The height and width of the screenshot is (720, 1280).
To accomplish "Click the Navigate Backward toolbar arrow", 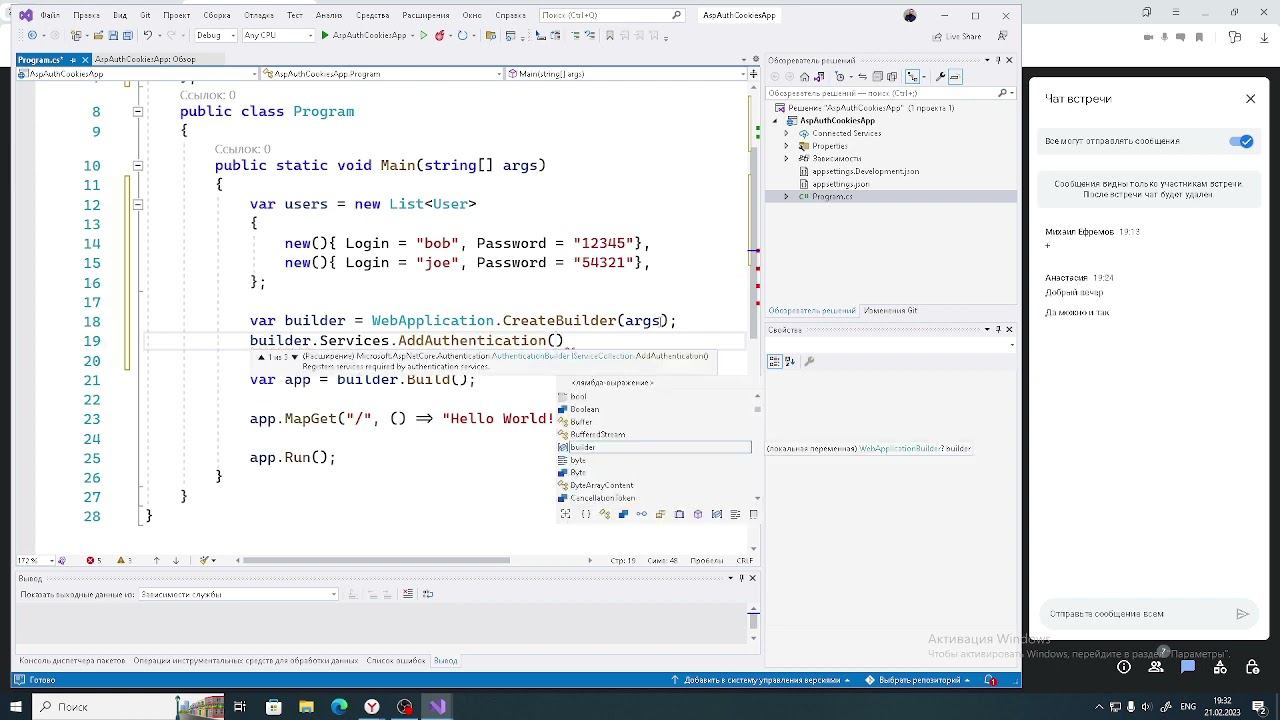I will pos(32,35).
